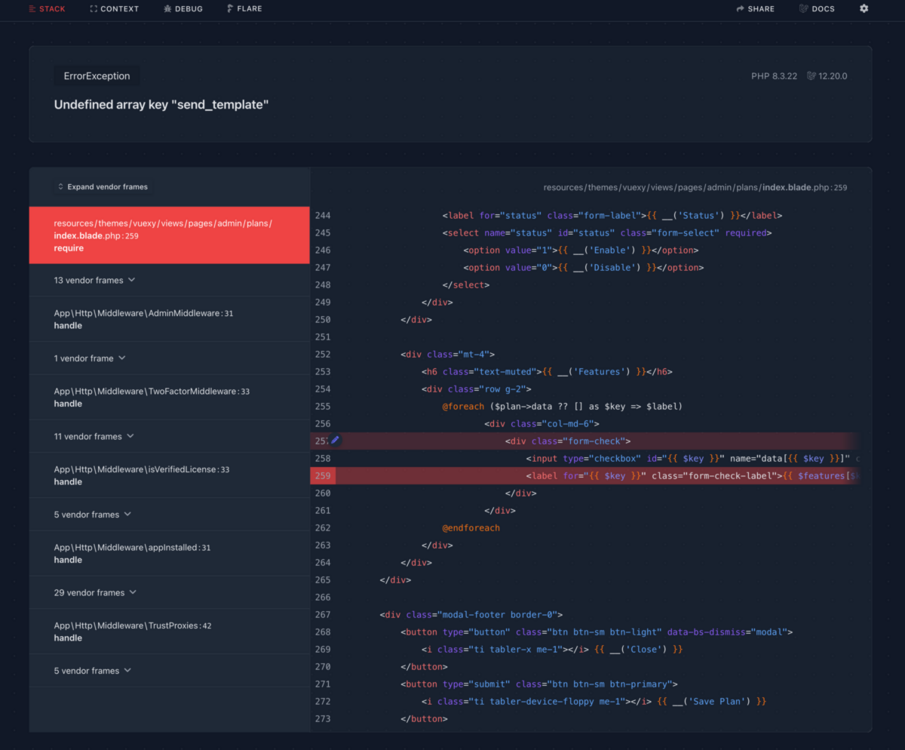Image resolution: width=905 pixels, height=750 pixels.
Task: Click the Flare icon in top navigation
Action: [230, 9]
